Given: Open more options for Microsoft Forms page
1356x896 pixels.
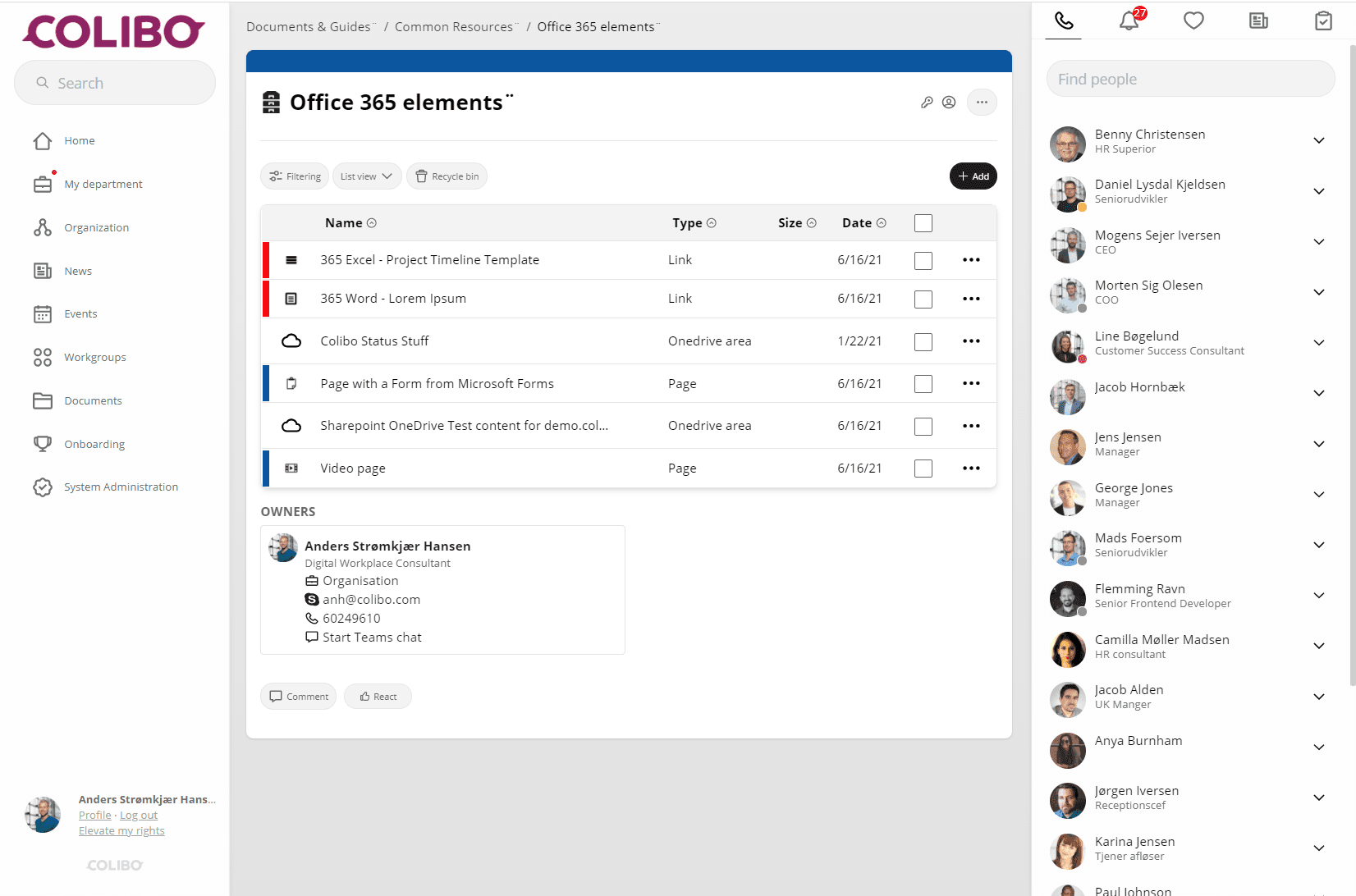Looking at the screenshot, I should coord(971,383).
